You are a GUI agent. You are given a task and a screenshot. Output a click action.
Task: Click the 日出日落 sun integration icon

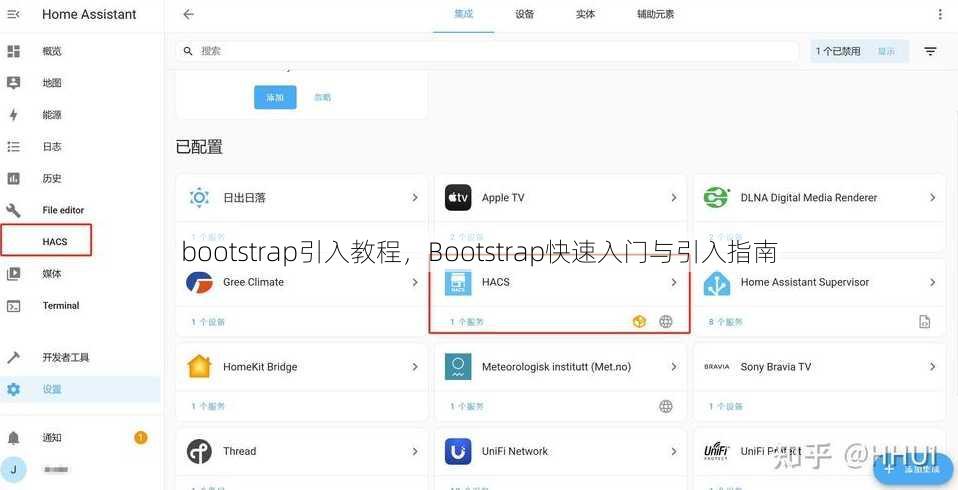coord(199,197)
